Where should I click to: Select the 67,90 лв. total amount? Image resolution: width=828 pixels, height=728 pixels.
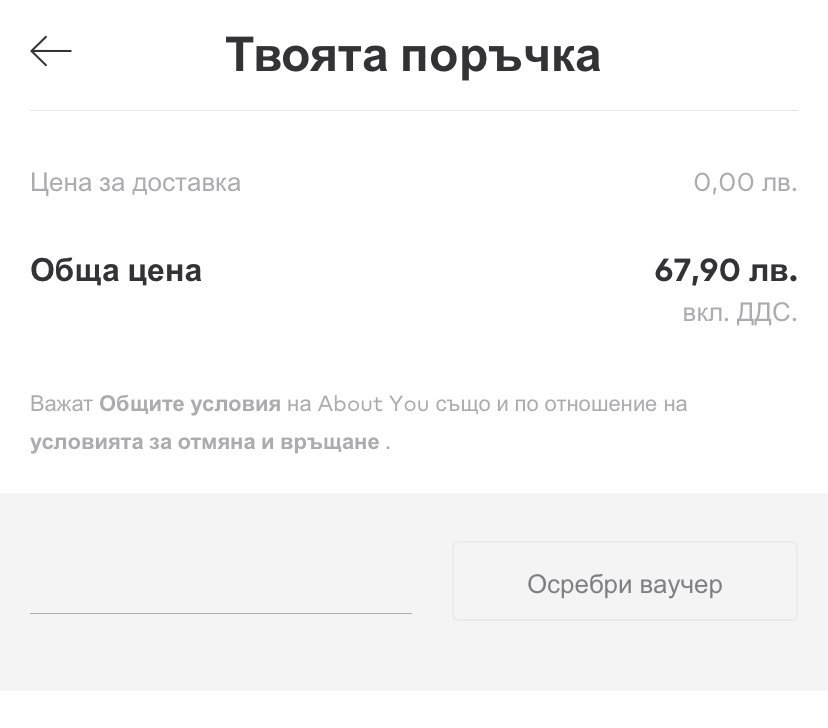(725, 270)
